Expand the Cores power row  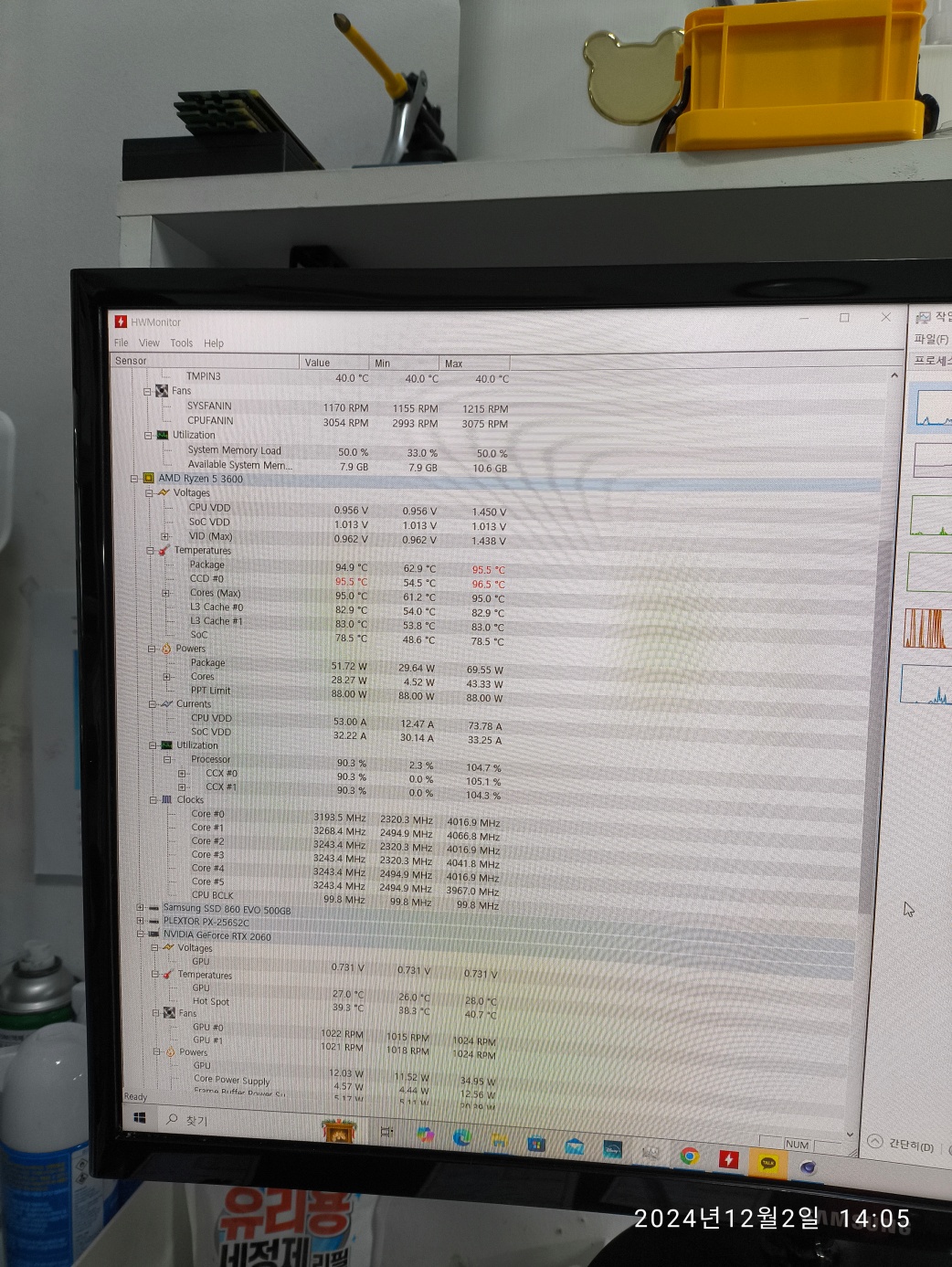(x=166, y=677)
